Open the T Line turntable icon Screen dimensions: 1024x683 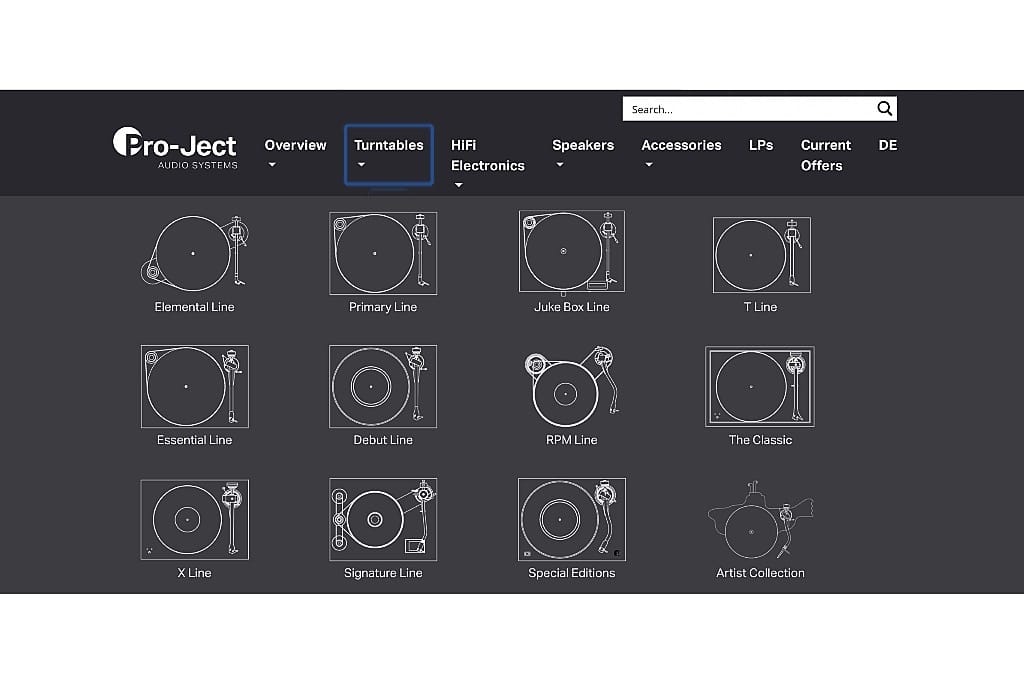(761, 255)
